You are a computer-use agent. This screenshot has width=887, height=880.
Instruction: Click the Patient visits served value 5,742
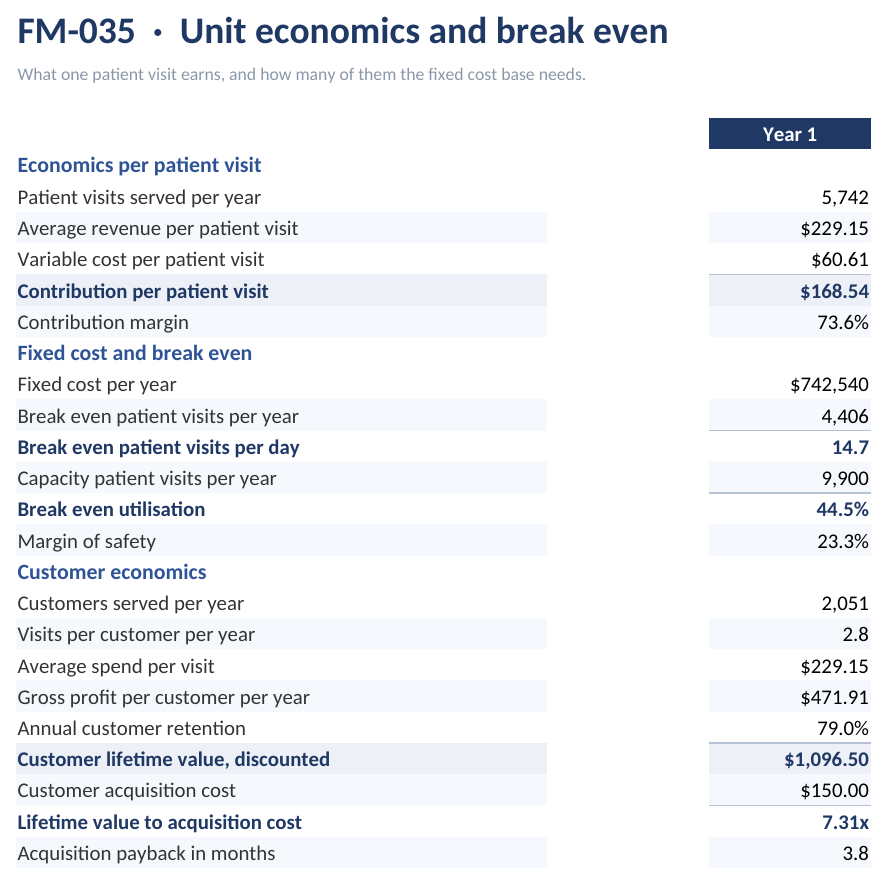(845, 197)
